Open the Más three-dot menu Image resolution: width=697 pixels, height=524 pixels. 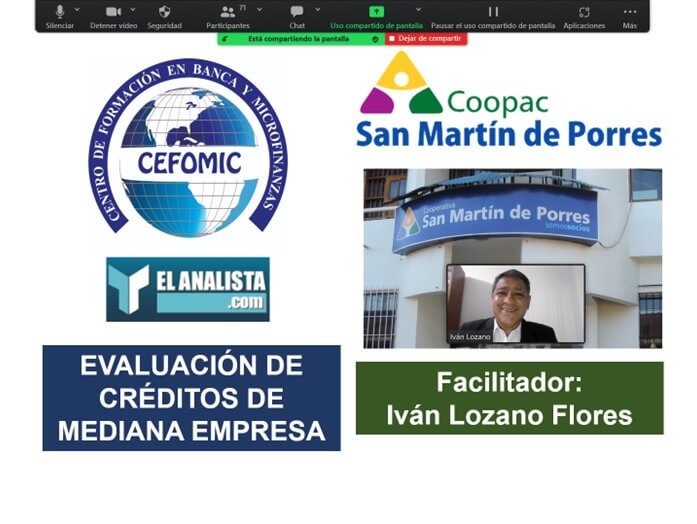pos(629,14)
